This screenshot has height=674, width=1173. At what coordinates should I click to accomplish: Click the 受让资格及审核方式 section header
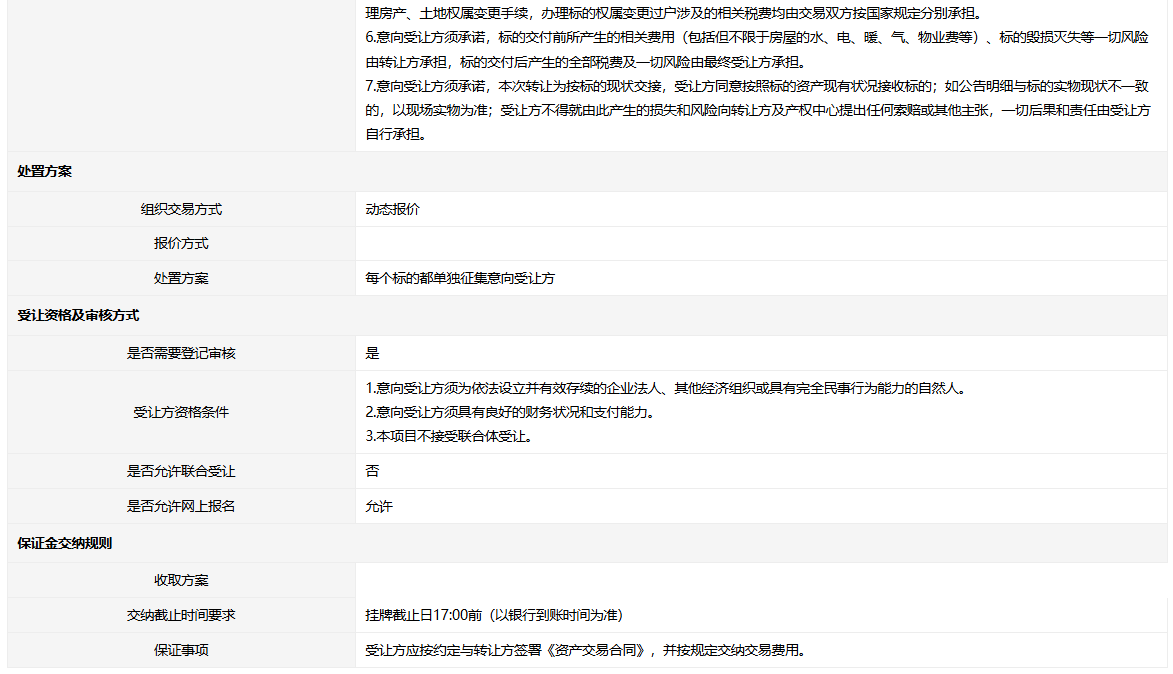[x=78, y=315]
